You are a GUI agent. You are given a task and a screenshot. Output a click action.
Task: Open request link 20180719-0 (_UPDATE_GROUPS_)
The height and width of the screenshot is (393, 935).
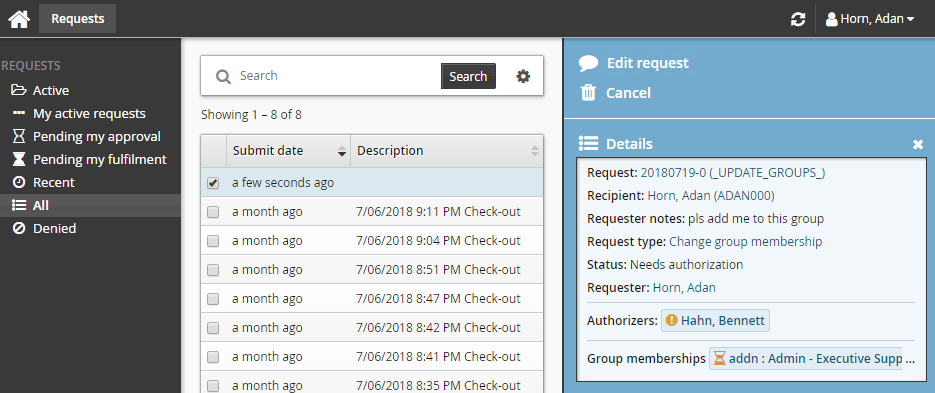pyautogui.click(x=733, y=173)
